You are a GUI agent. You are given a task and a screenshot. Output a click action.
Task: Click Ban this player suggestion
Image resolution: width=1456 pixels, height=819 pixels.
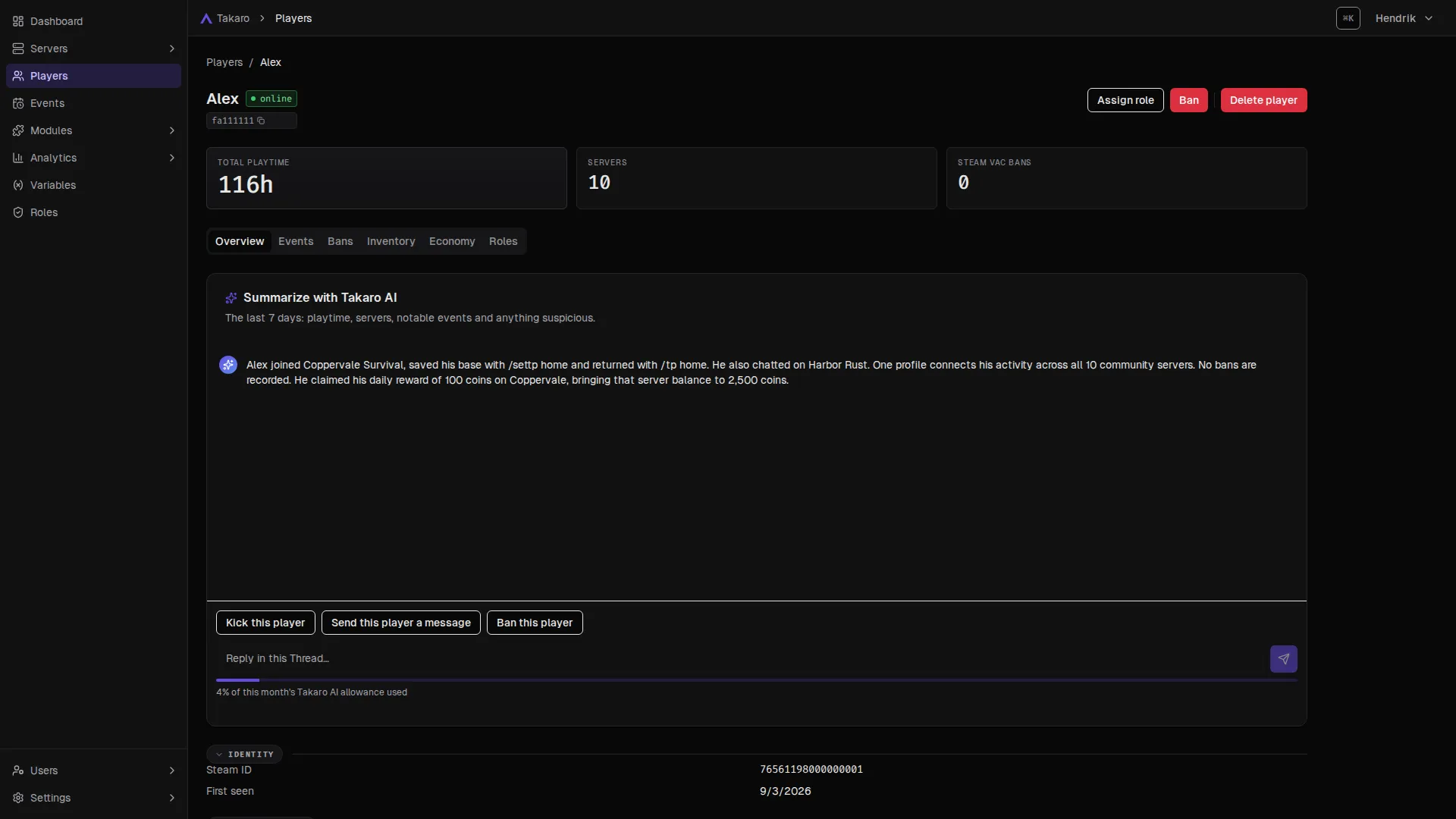(x=535, y=623)
